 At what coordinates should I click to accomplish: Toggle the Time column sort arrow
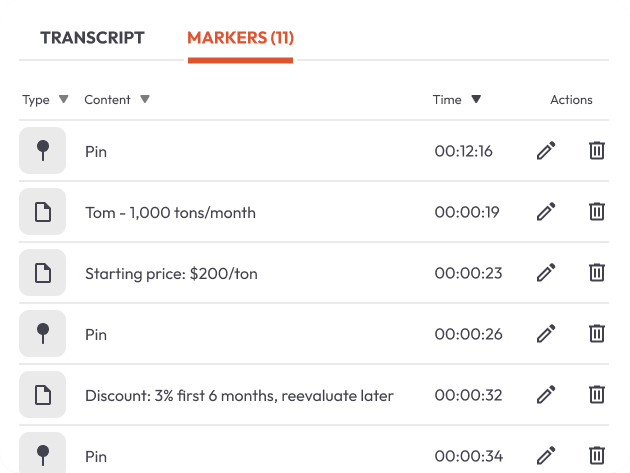tap(476, 99)
